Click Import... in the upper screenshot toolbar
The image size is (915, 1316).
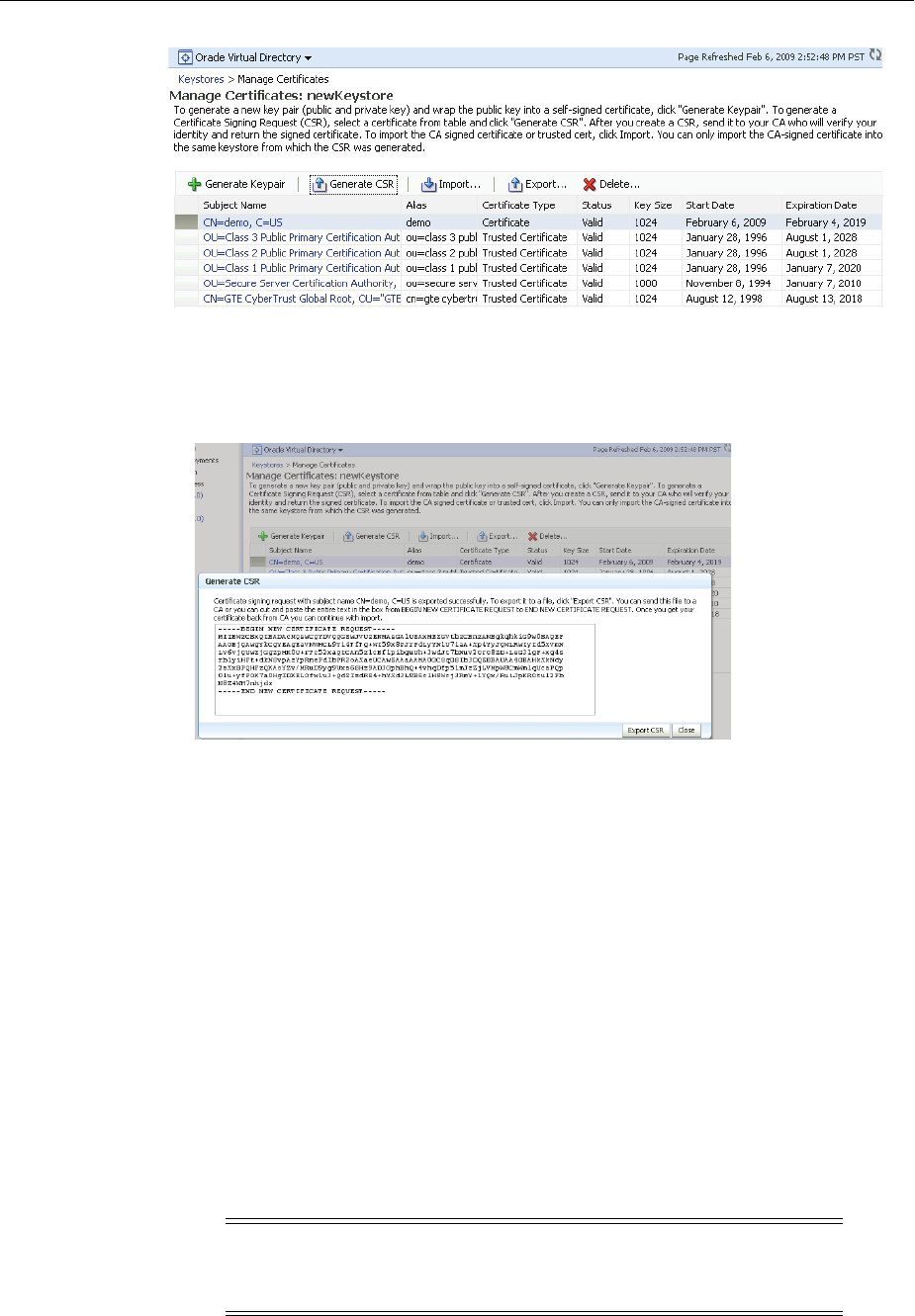tap(451, 184)
